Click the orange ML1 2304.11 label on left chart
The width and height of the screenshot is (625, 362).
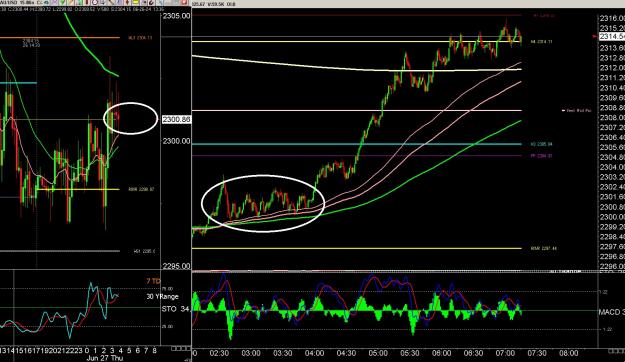tap(140, 38)
